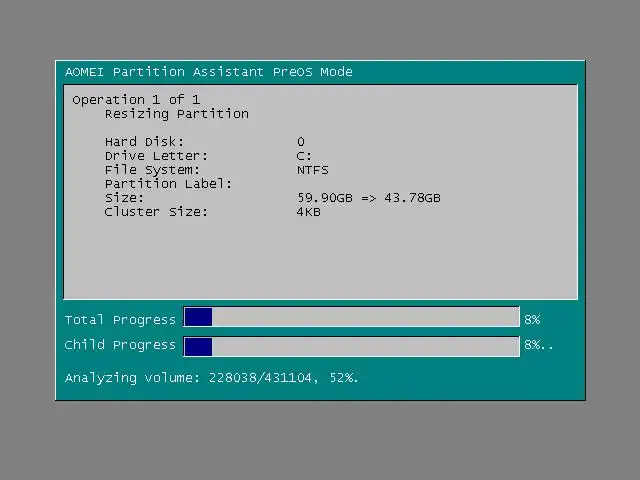Click the Hard Disk value '0'
The height and width of the screenshot is (480, 640).
point(301,142)
